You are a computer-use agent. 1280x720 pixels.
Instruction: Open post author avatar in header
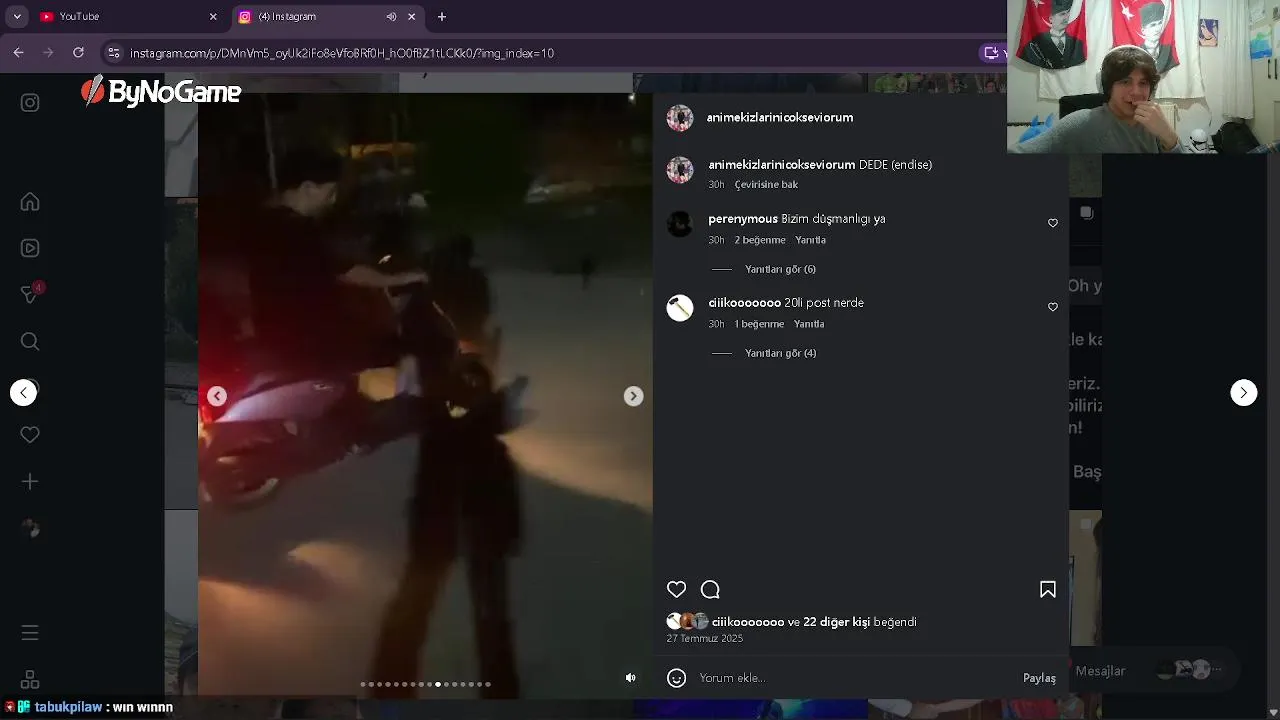pyautogui.click(x=680, y=118)
